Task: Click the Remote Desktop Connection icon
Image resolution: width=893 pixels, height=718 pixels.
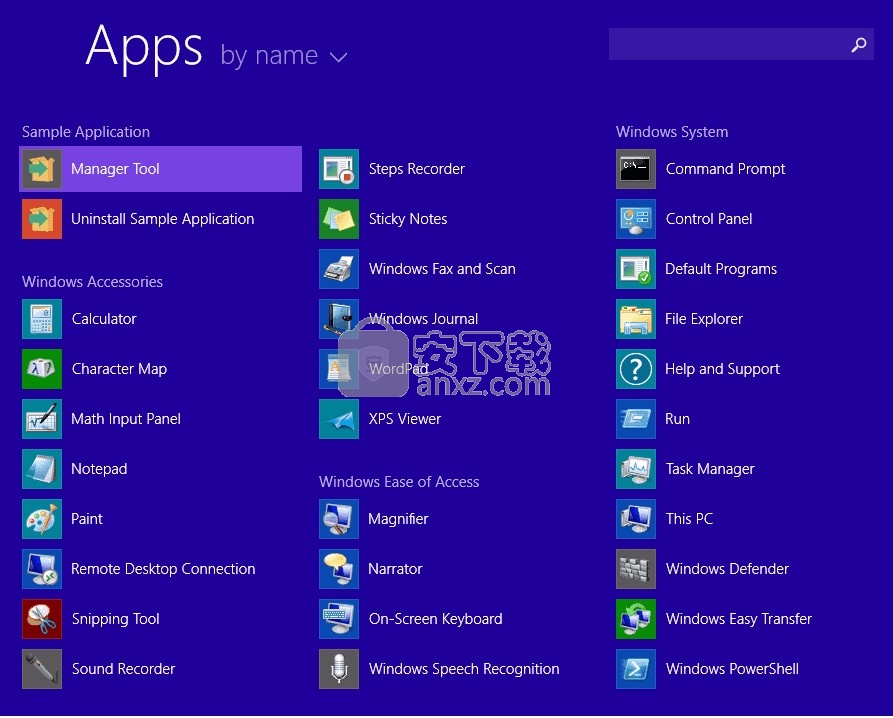Action: (42, 569)
